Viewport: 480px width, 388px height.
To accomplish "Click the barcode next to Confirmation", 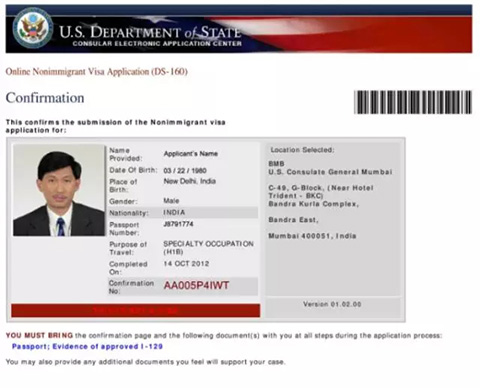I will point(413,102).
